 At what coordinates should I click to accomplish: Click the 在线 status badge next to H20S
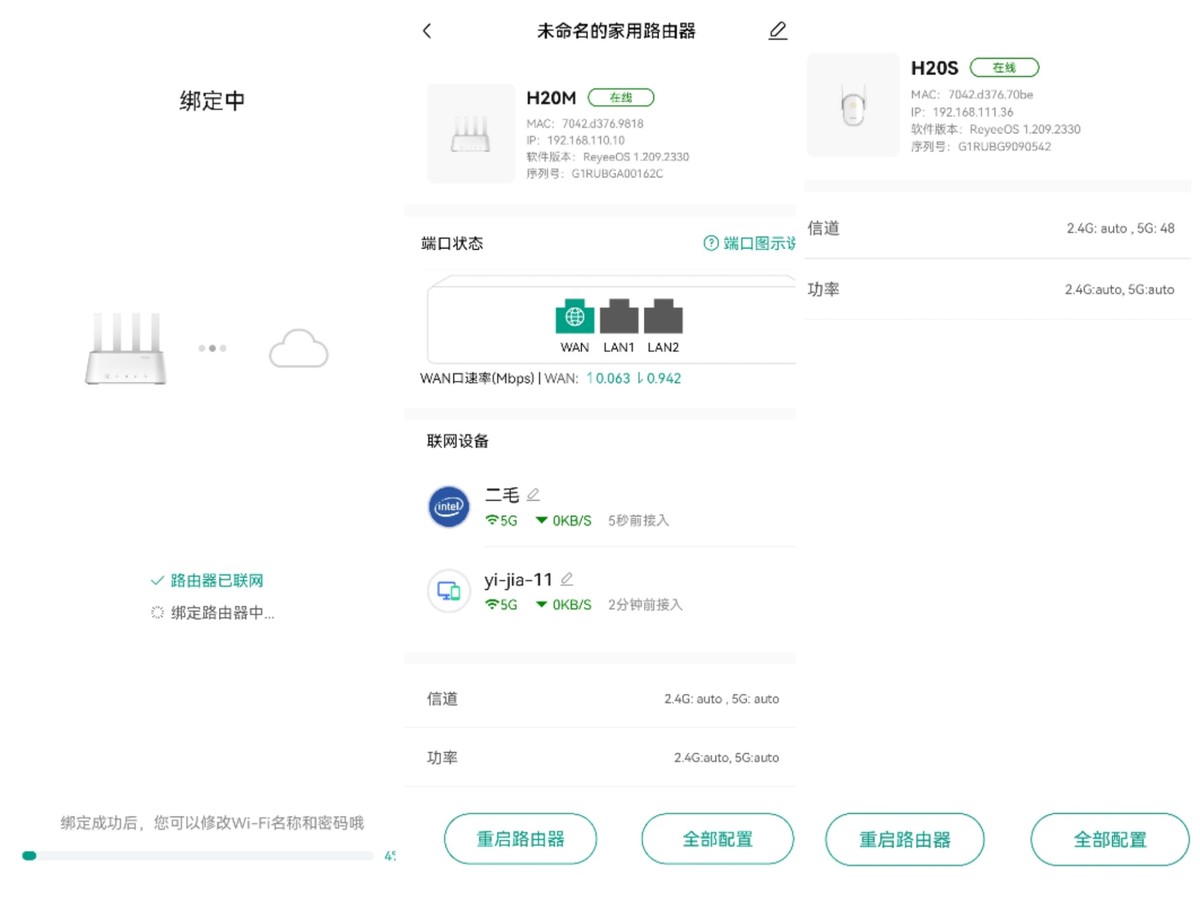point(1004,68)
